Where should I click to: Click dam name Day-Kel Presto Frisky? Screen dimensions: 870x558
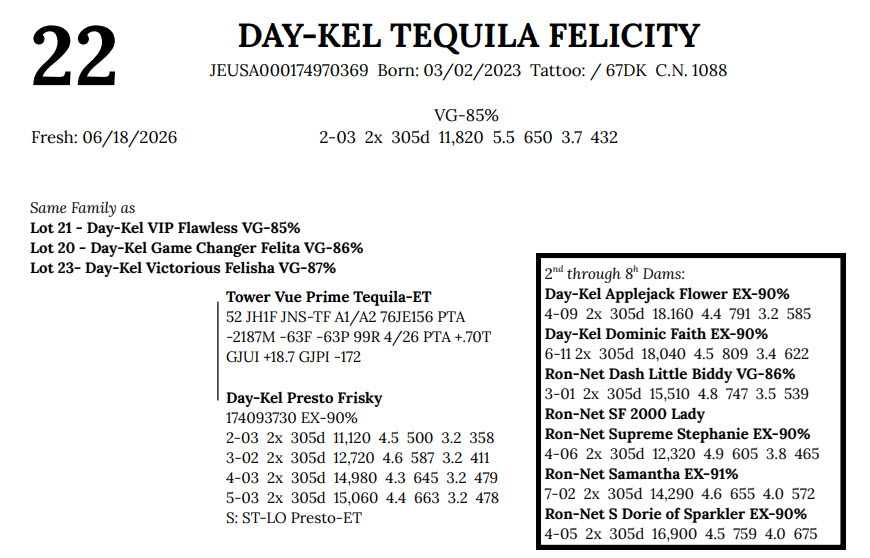pos(304,398)
